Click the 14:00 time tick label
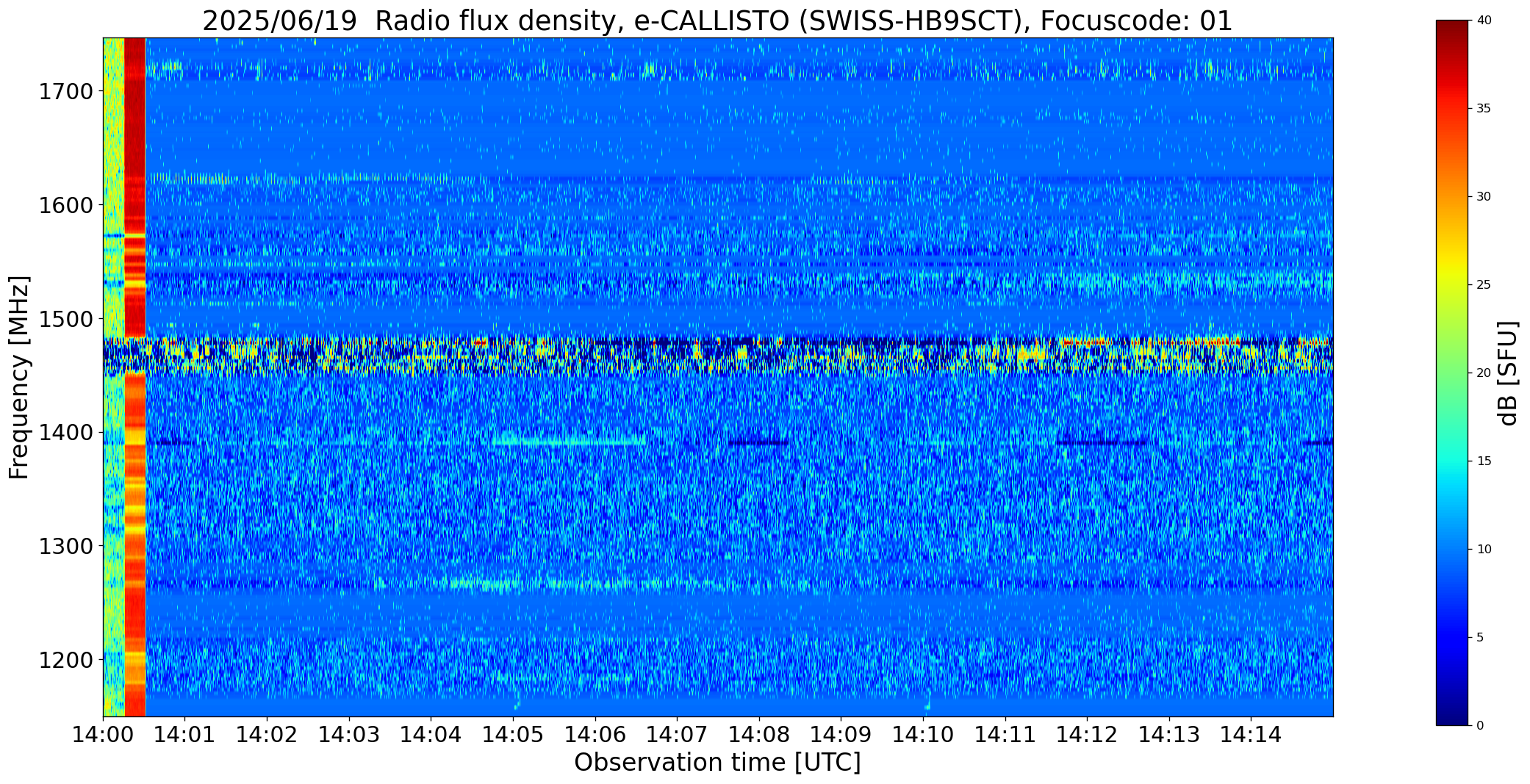Image resolution: width=1530 pixels, height=784 pixels. [103, 734]
